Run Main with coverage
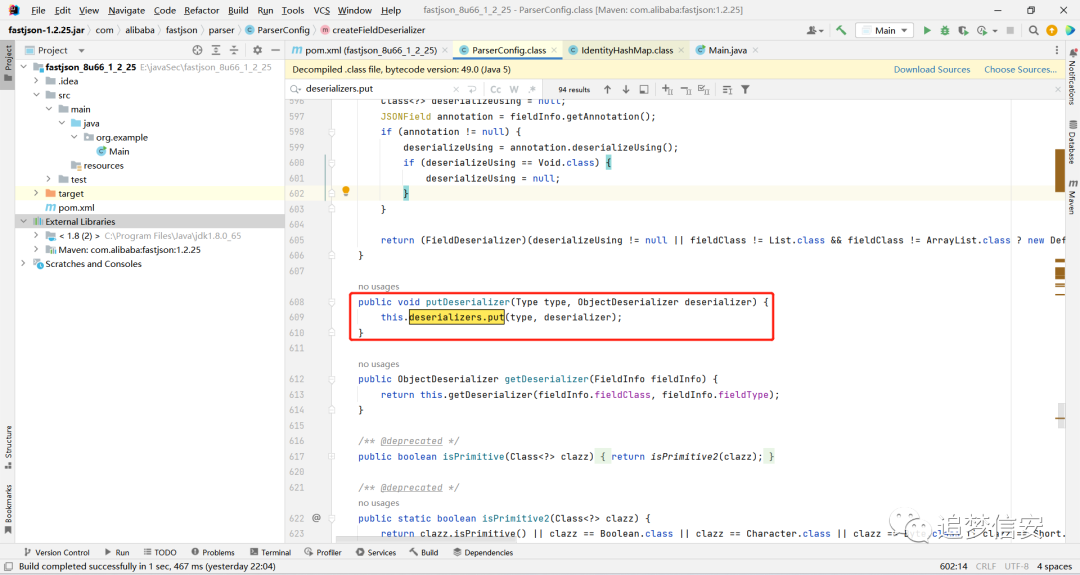Screen dimensions: 1080x575 point(963,30)
